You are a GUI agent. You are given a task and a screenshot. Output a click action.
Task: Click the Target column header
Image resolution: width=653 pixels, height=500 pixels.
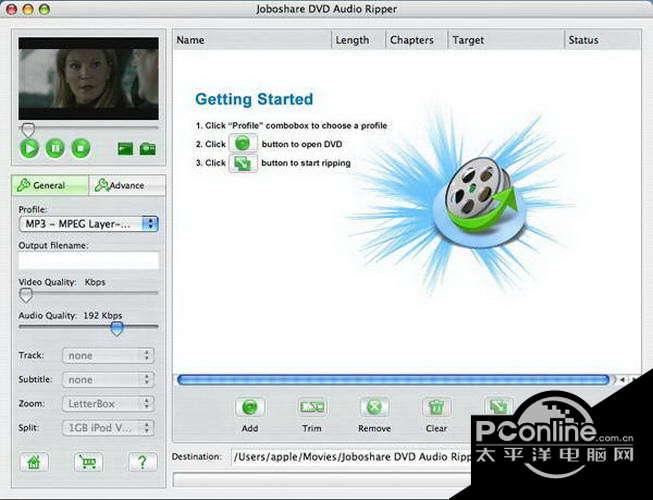coord(506,40)
